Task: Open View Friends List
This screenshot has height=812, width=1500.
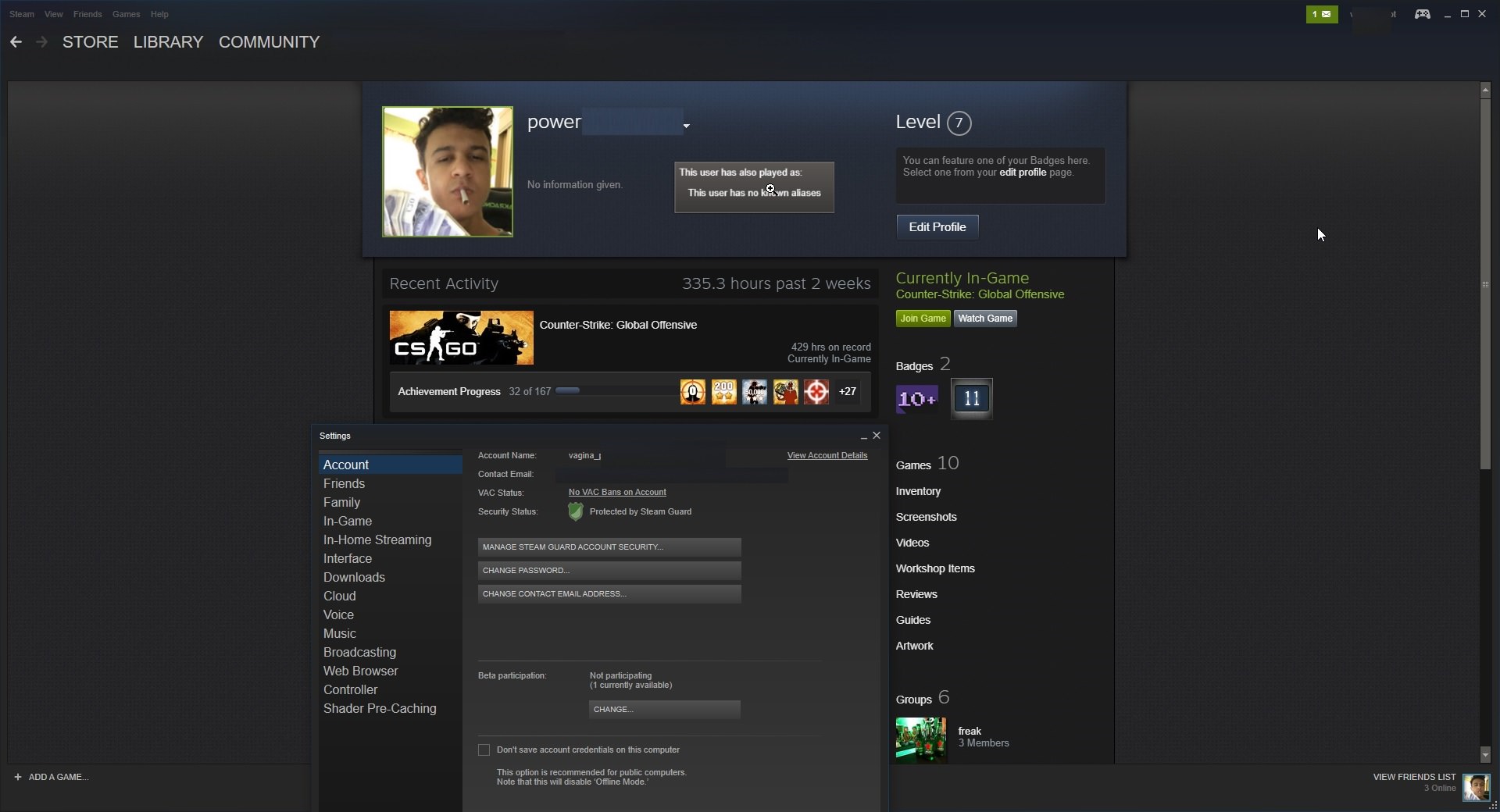Action: tap(1414, 777)
